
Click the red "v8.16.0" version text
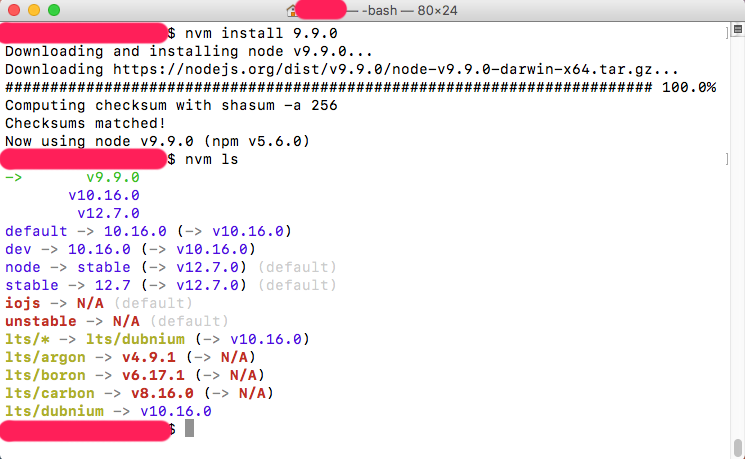[162, 393]
